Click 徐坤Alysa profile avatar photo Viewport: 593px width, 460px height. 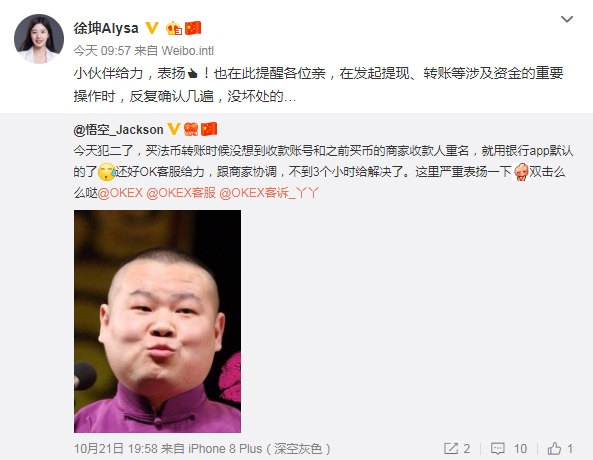[x=39, y=39]
